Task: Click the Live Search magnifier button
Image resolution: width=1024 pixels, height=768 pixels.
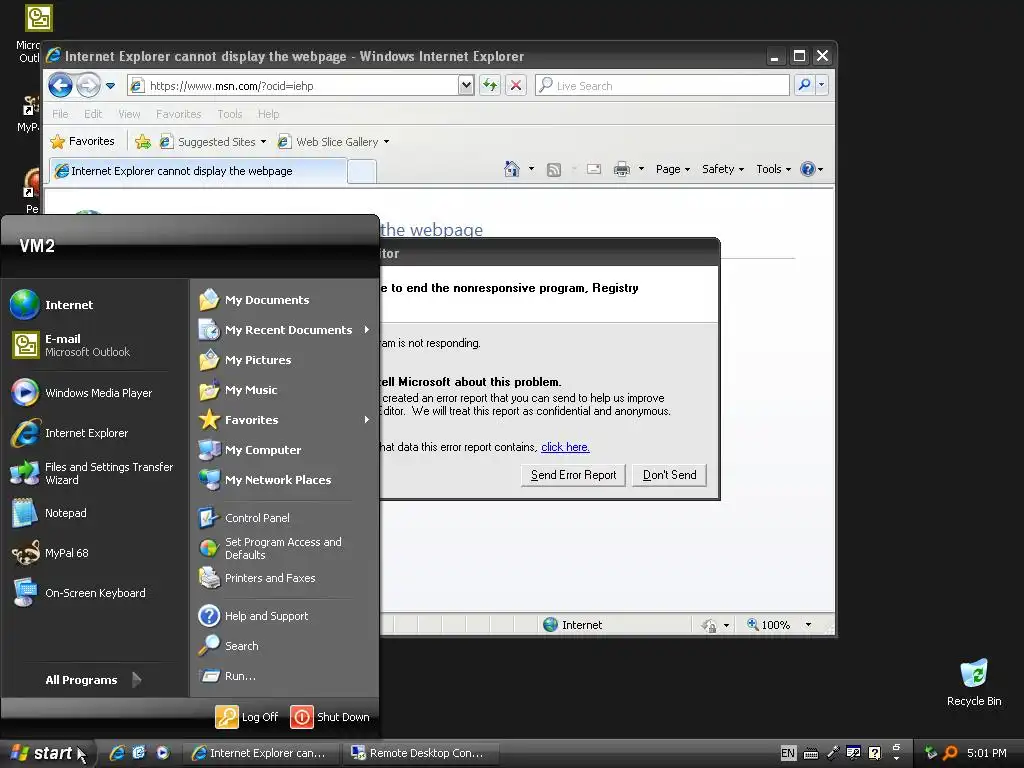Action: (805, 85)
